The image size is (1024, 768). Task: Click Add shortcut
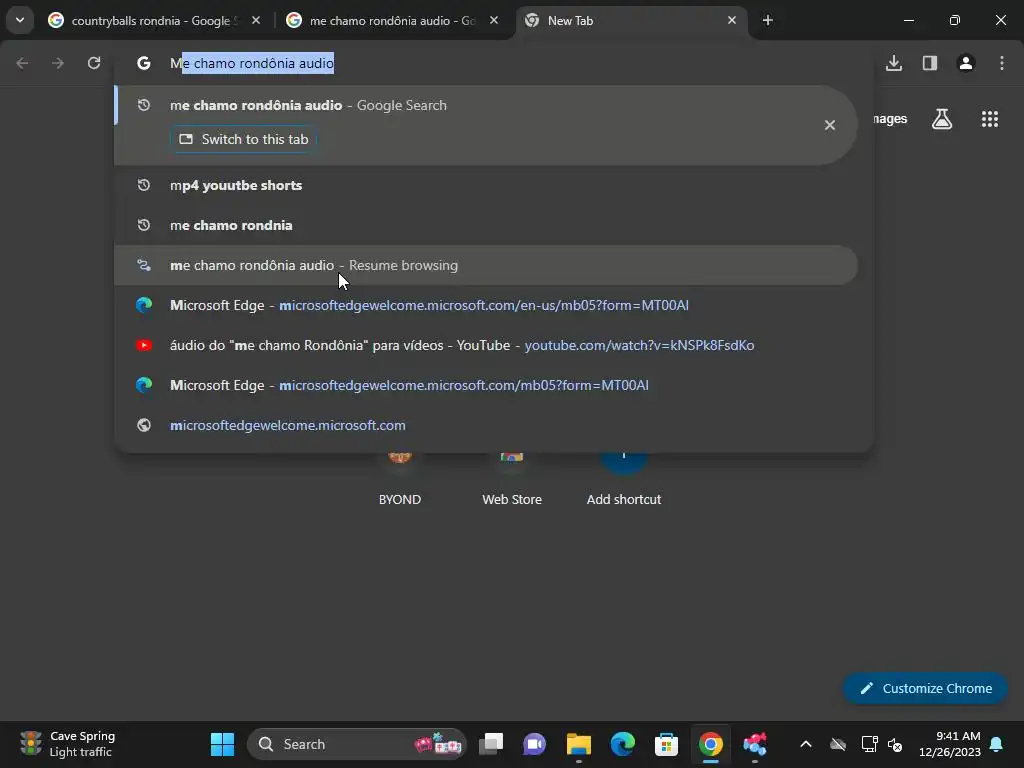(x=624, y=480)
